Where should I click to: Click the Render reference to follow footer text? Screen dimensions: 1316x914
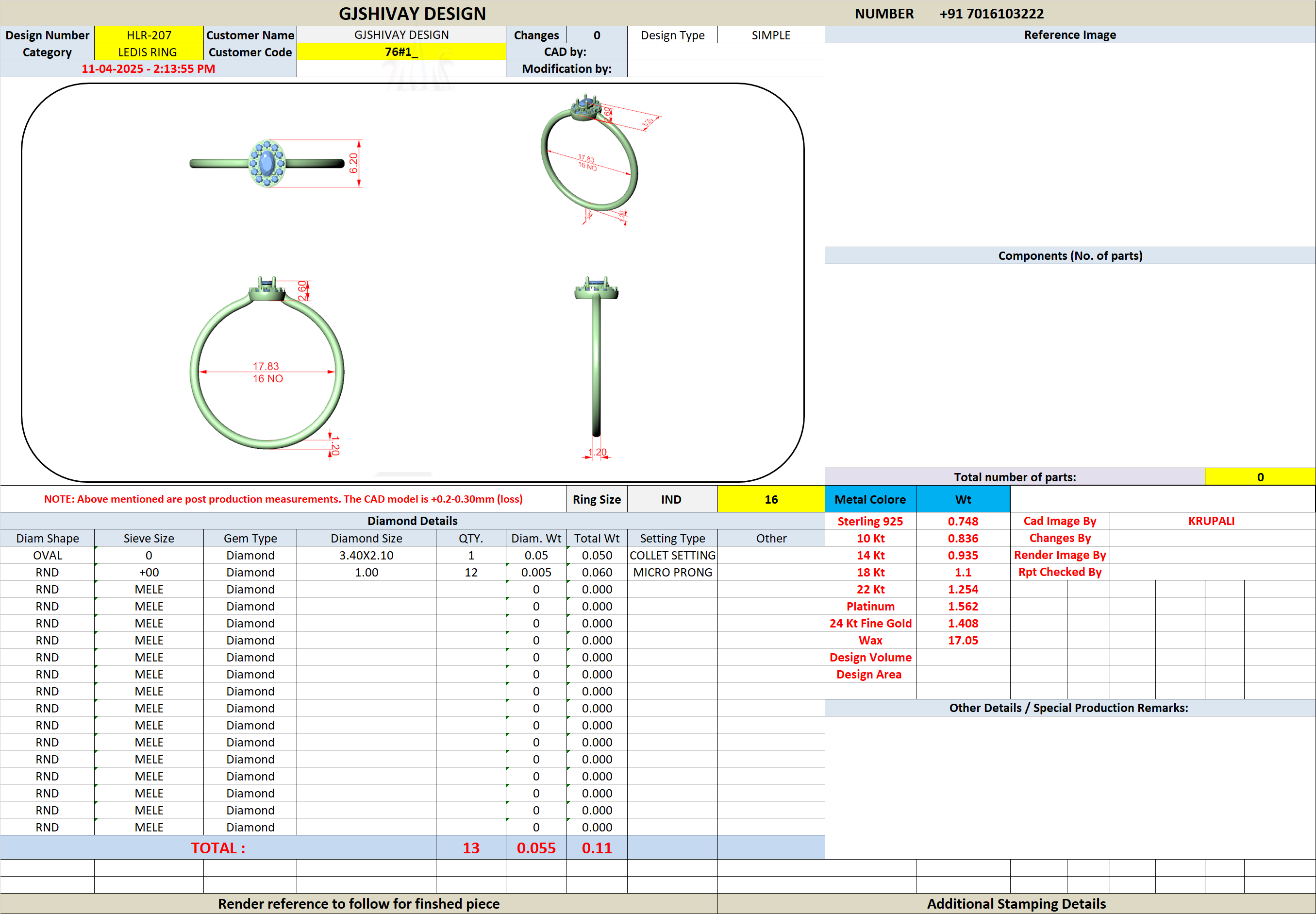click(358, 904)
